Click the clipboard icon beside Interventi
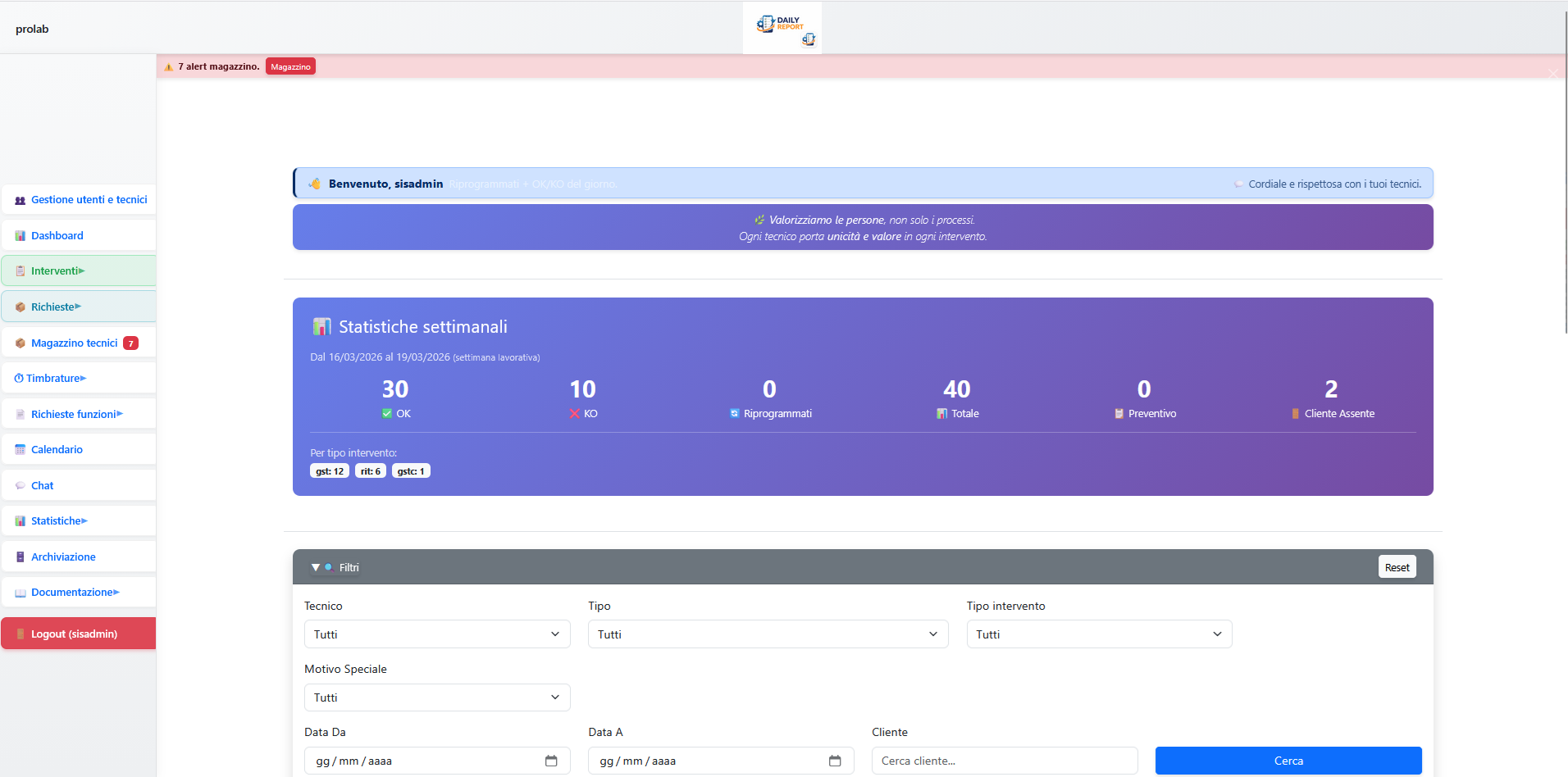1568x777 pixels. point(21,271)
